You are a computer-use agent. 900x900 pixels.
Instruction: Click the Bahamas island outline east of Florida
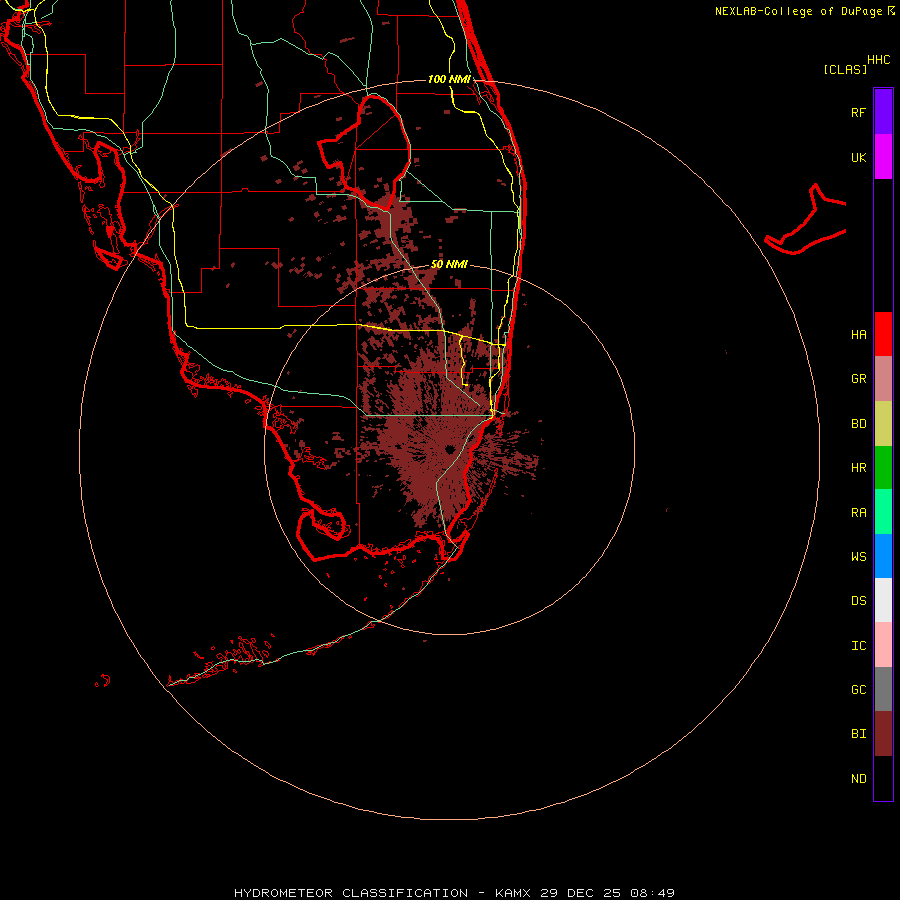(x=806, y=220)
